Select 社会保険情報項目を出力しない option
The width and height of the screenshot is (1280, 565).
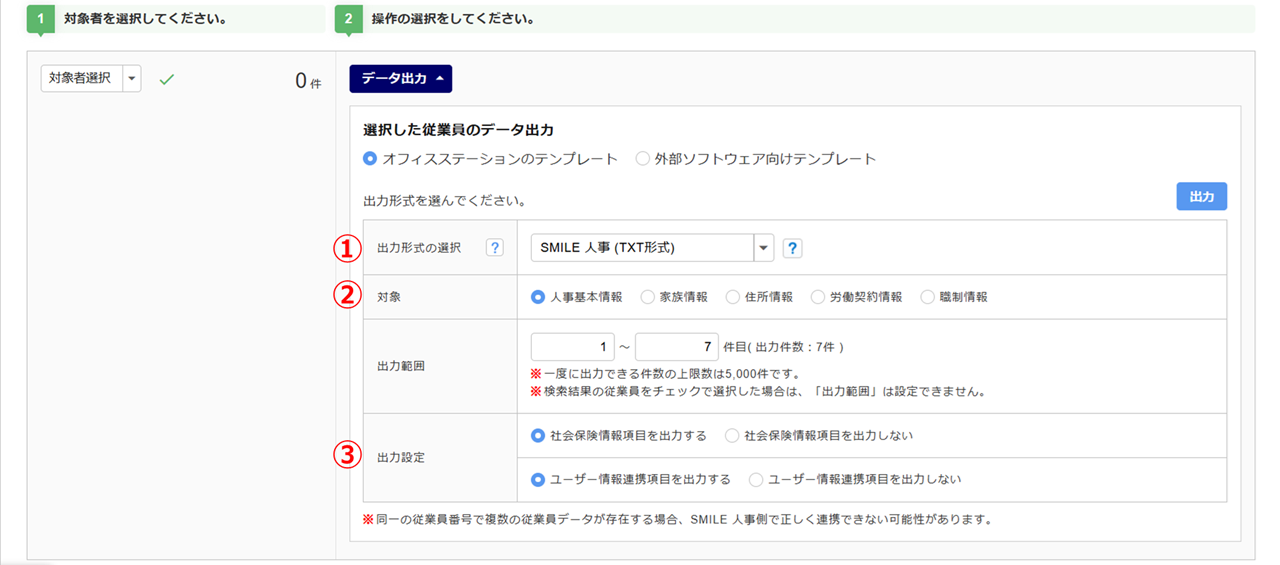pyautogui.click(x=732, y=436)
